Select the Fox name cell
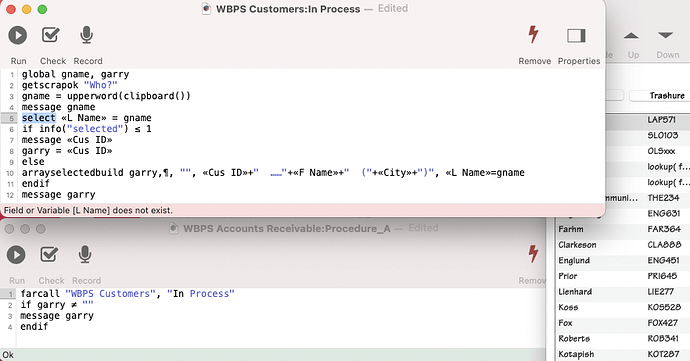690x361 pixels. 565,323
